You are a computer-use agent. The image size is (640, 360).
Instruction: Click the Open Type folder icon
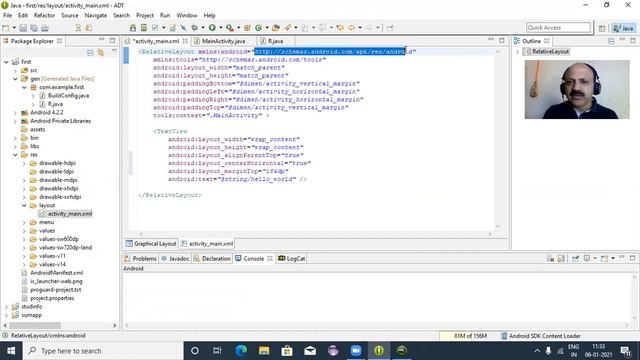click(x=276, y=28)
